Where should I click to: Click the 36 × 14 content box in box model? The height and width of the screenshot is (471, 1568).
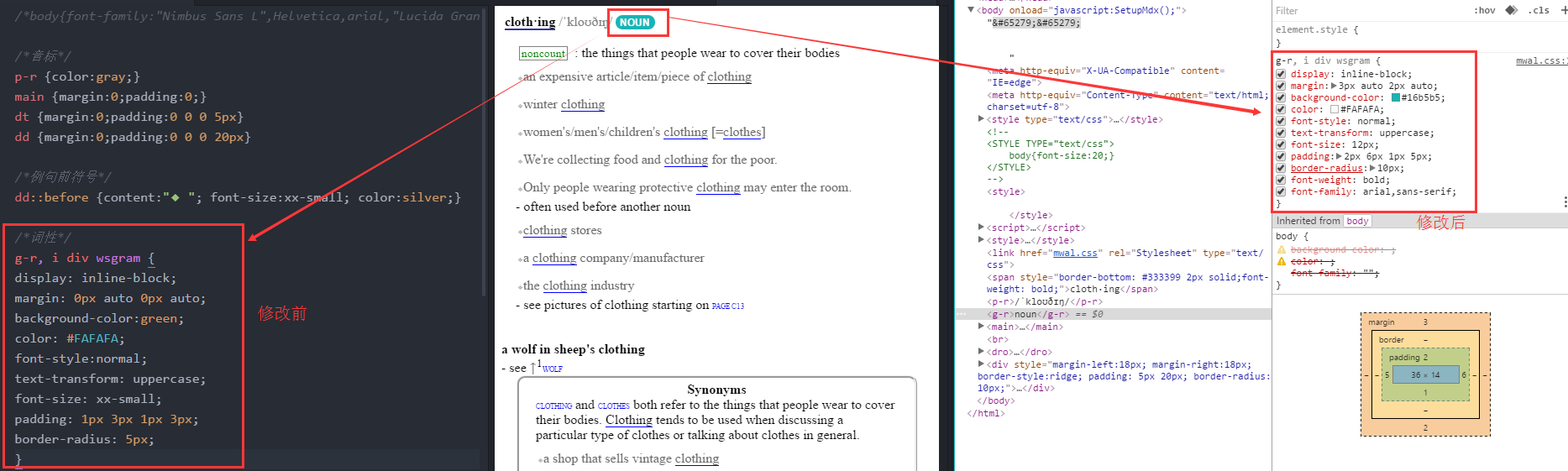click(1425, 374)
